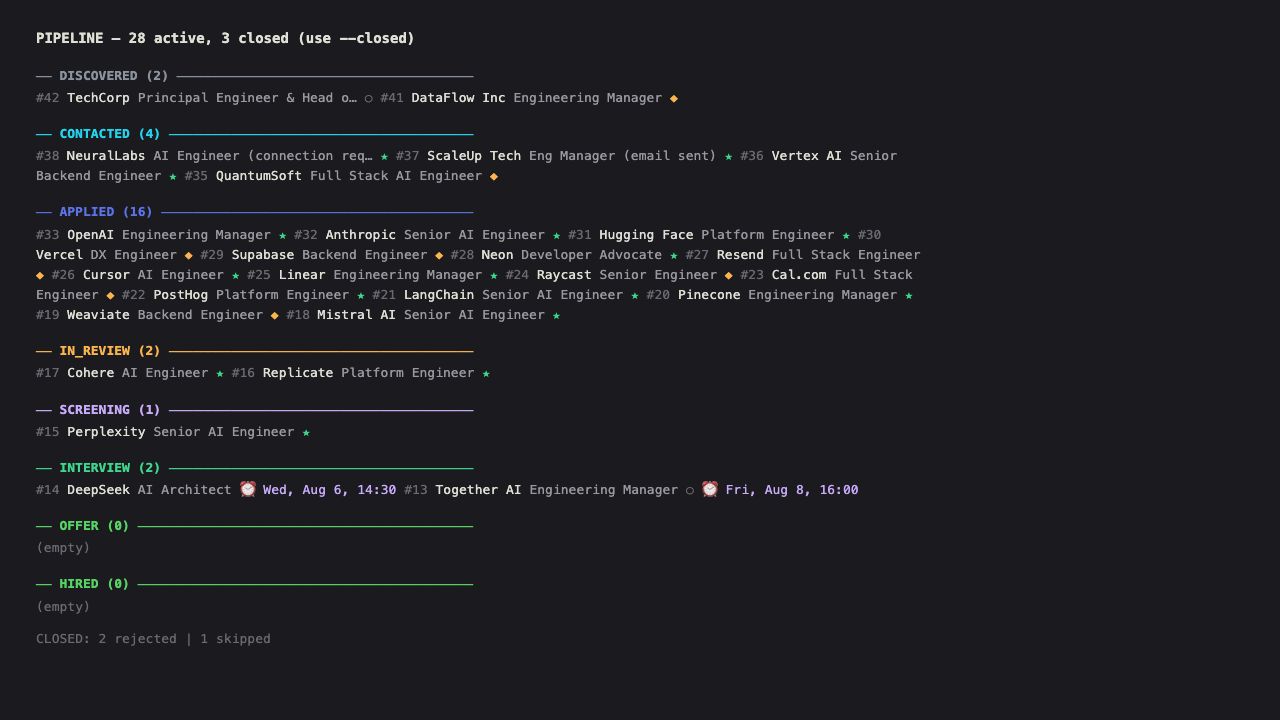This screenshot has height=720, width=1280.
Task: Select the Together AI company name
Action: pos(478,490)
